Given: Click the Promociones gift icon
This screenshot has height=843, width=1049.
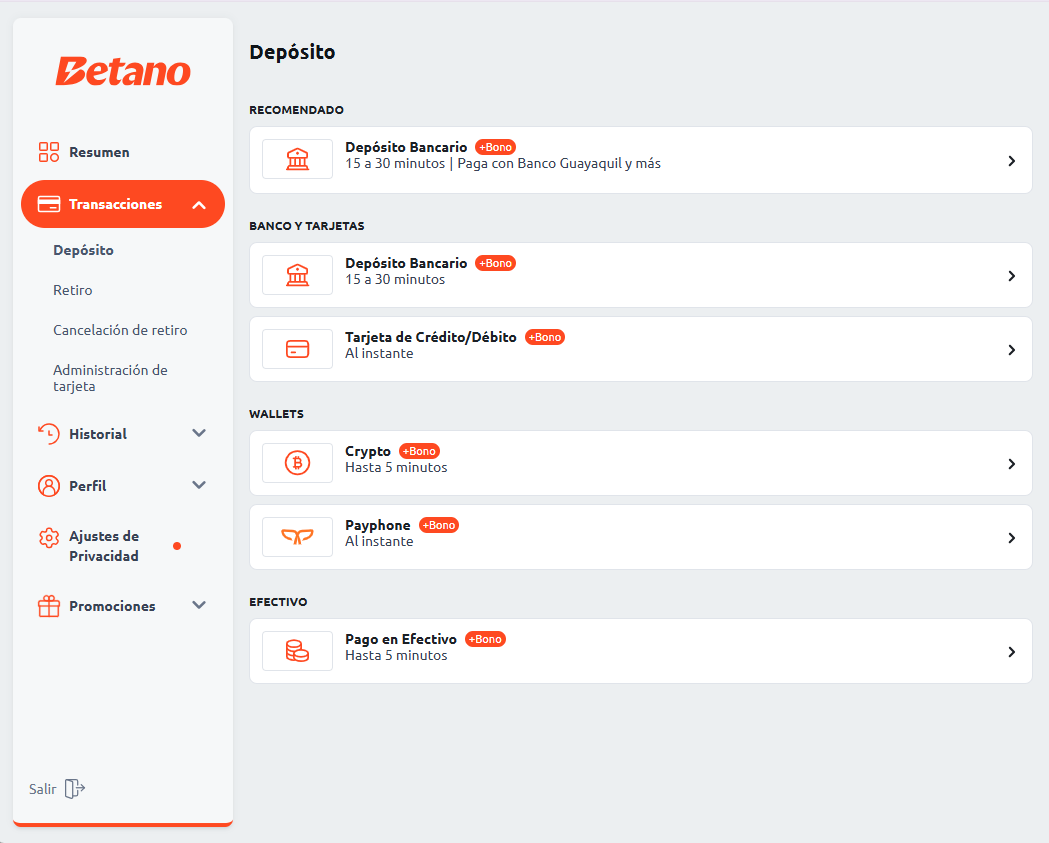Looking at the screenshot, I should (49, 606).
